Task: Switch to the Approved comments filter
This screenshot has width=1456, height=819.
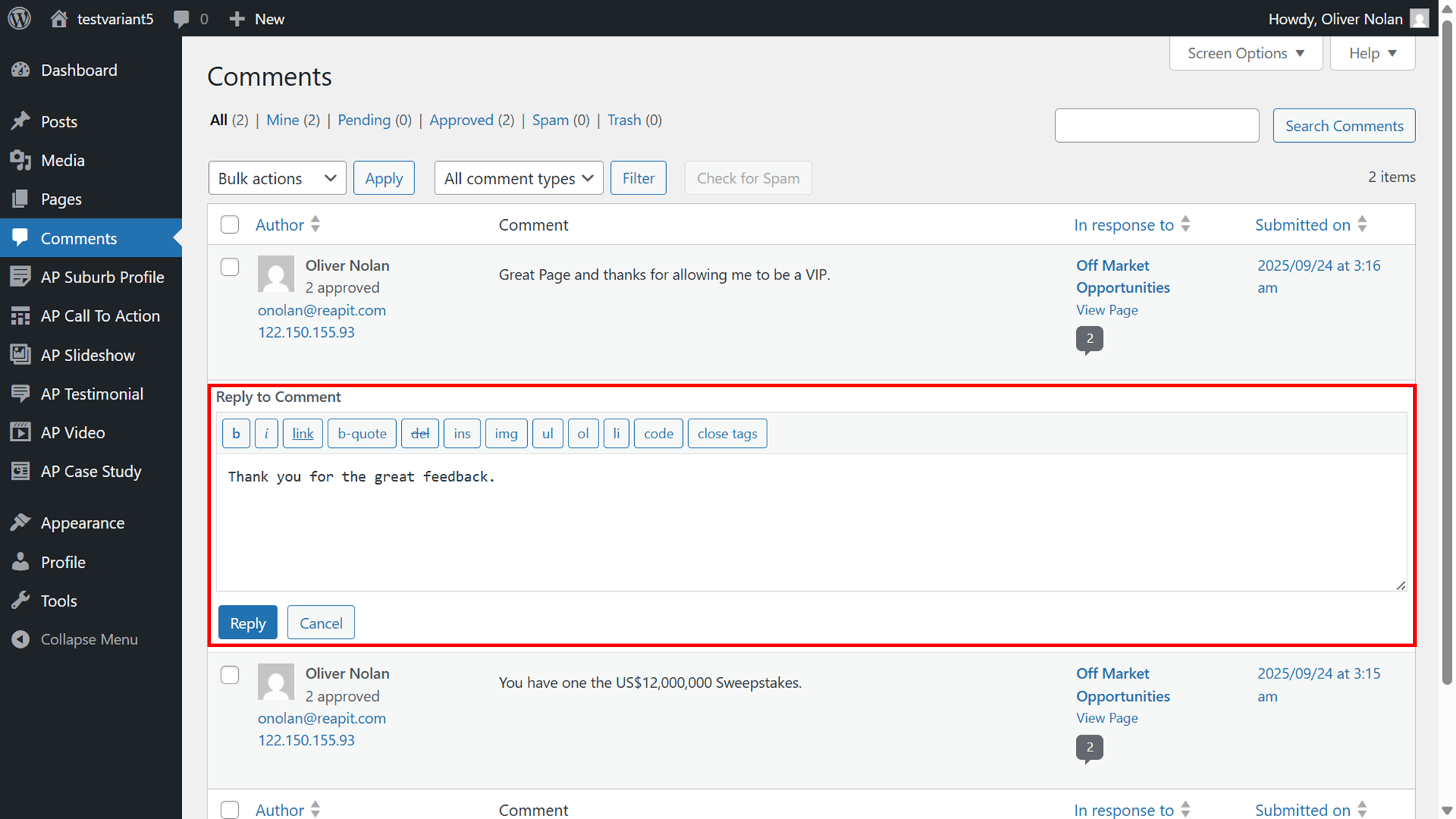Action: click(462, 120)
